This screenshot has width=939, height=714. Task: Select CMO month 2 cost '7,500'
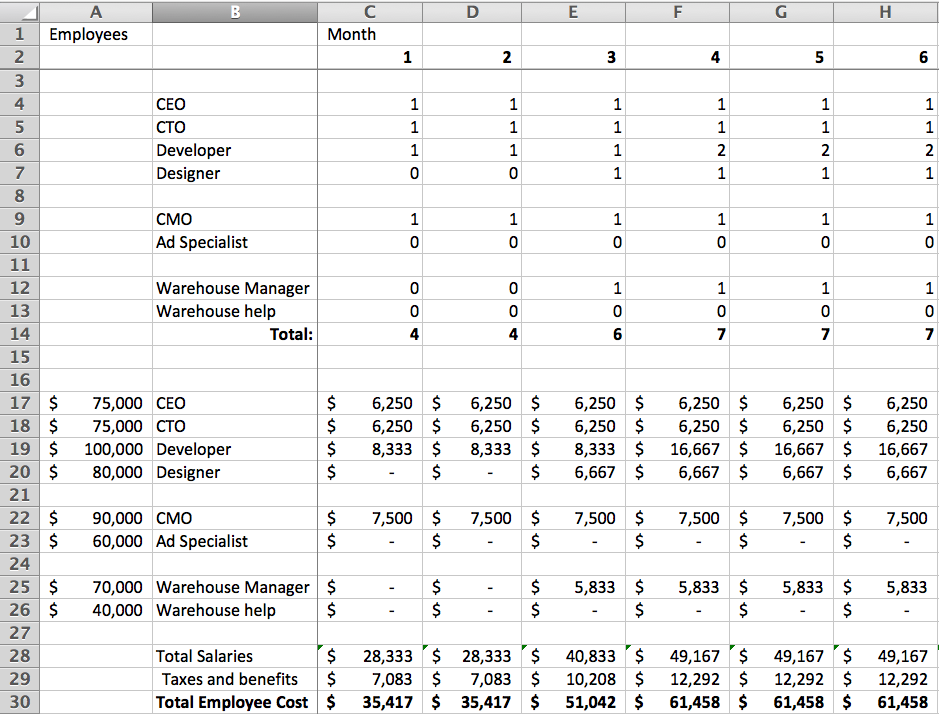click(x=472, y=518)
